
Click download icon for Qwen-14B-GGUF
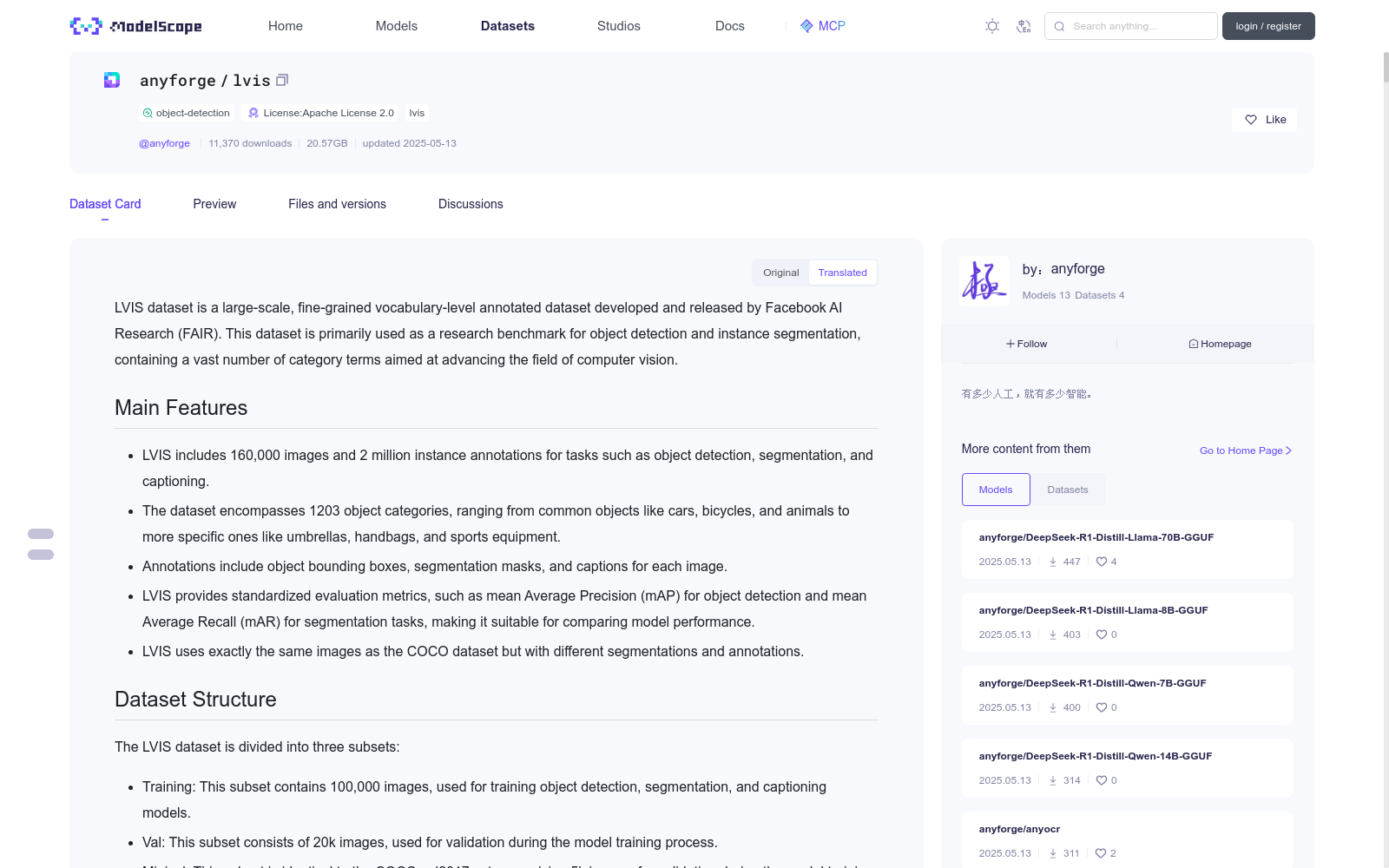click(x=1053, y=780)
